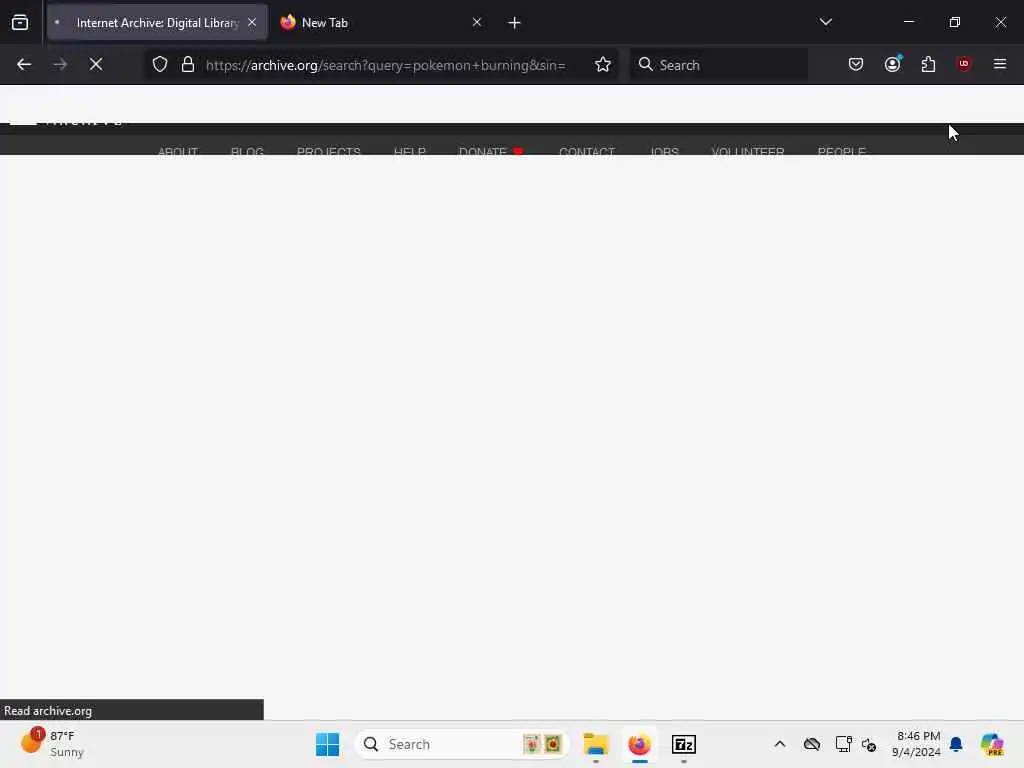This screenshot has width=1024, height=768.
Task: Open OneDrive cloud tray icon
Action: pyautogui.click(x=812, y=744)
